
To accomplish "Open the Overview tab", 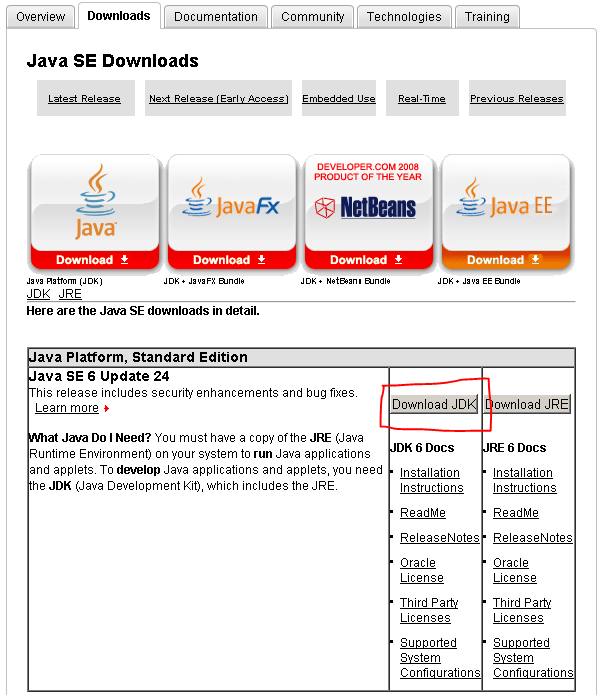I will click(x=40, y=17).
